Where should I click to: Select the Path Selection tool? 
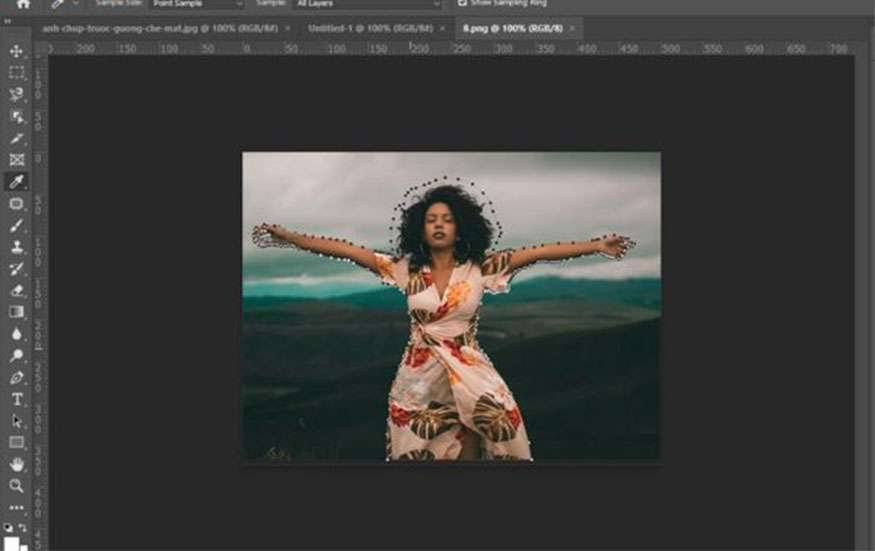tap(16, 421)
